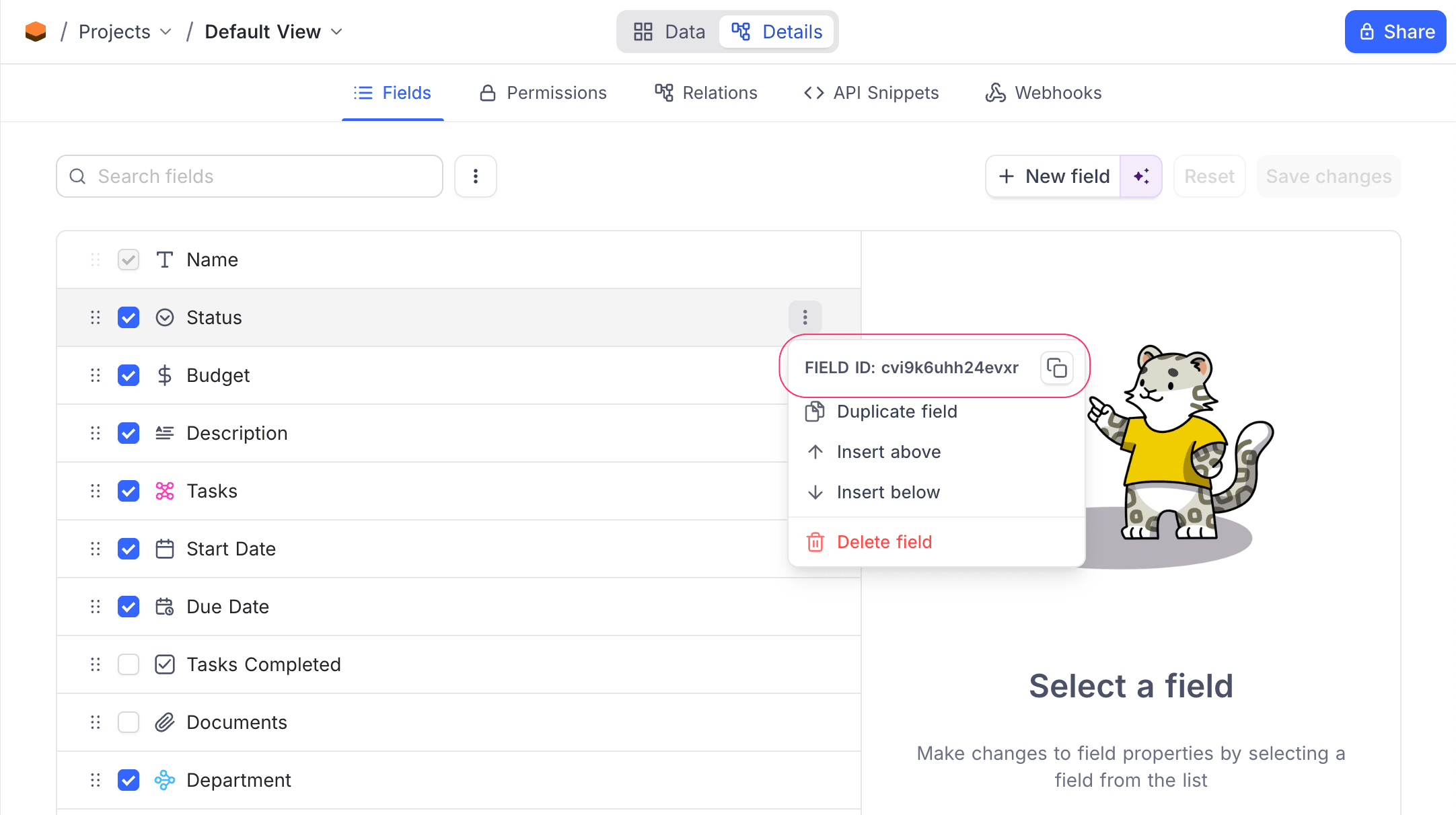Image resolution: width=1456 pixels, height=815 pixels.
Task: Click the Tasks relation icon
Action: click(164, 491)
